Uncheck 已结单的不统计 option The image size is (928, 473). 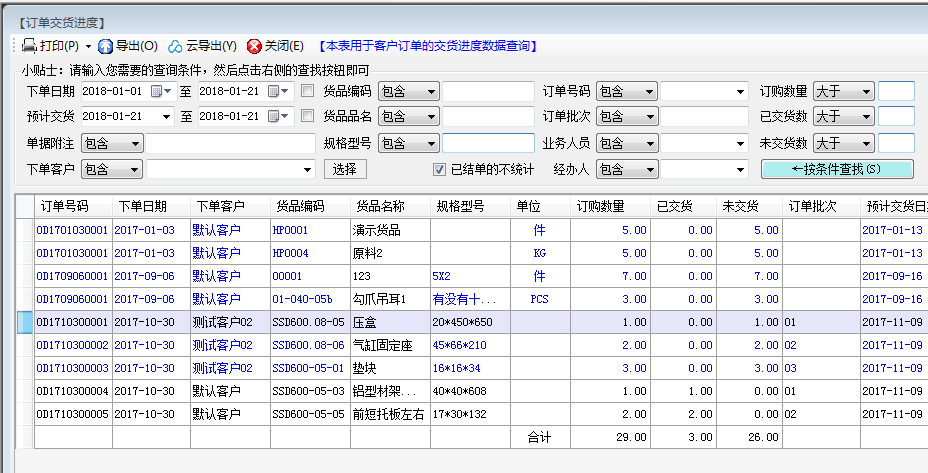pyautogui.click(x=439, y=169)
